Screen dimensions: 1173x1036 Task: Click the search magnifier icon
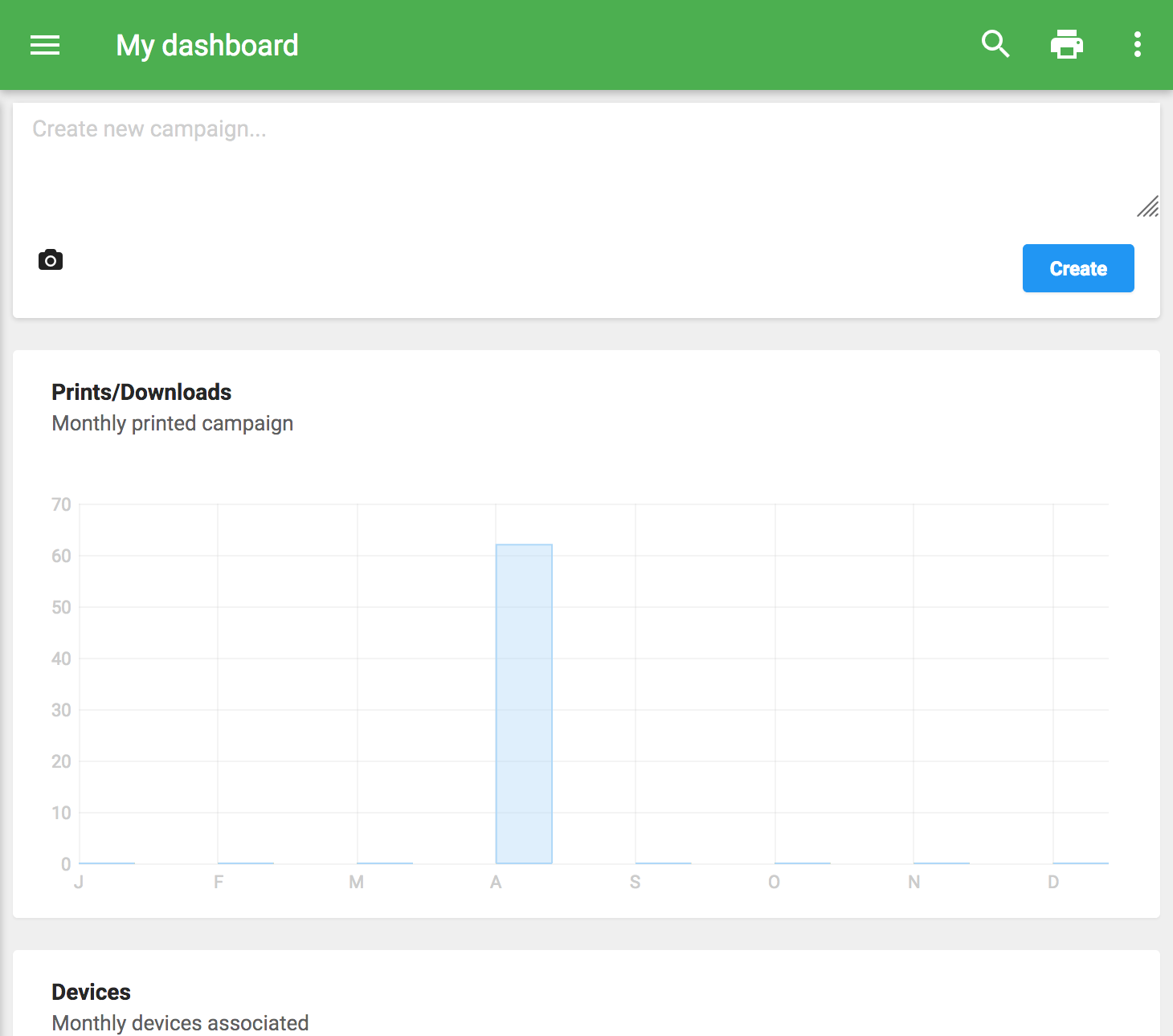995,44
